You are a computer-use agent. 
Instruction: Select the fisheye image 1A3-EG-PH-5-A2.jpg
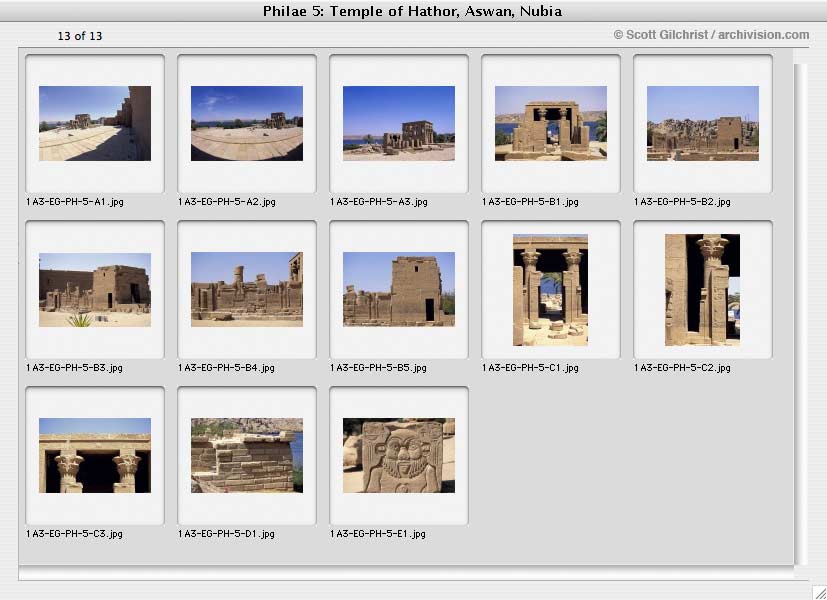click(x=247, y=123)
